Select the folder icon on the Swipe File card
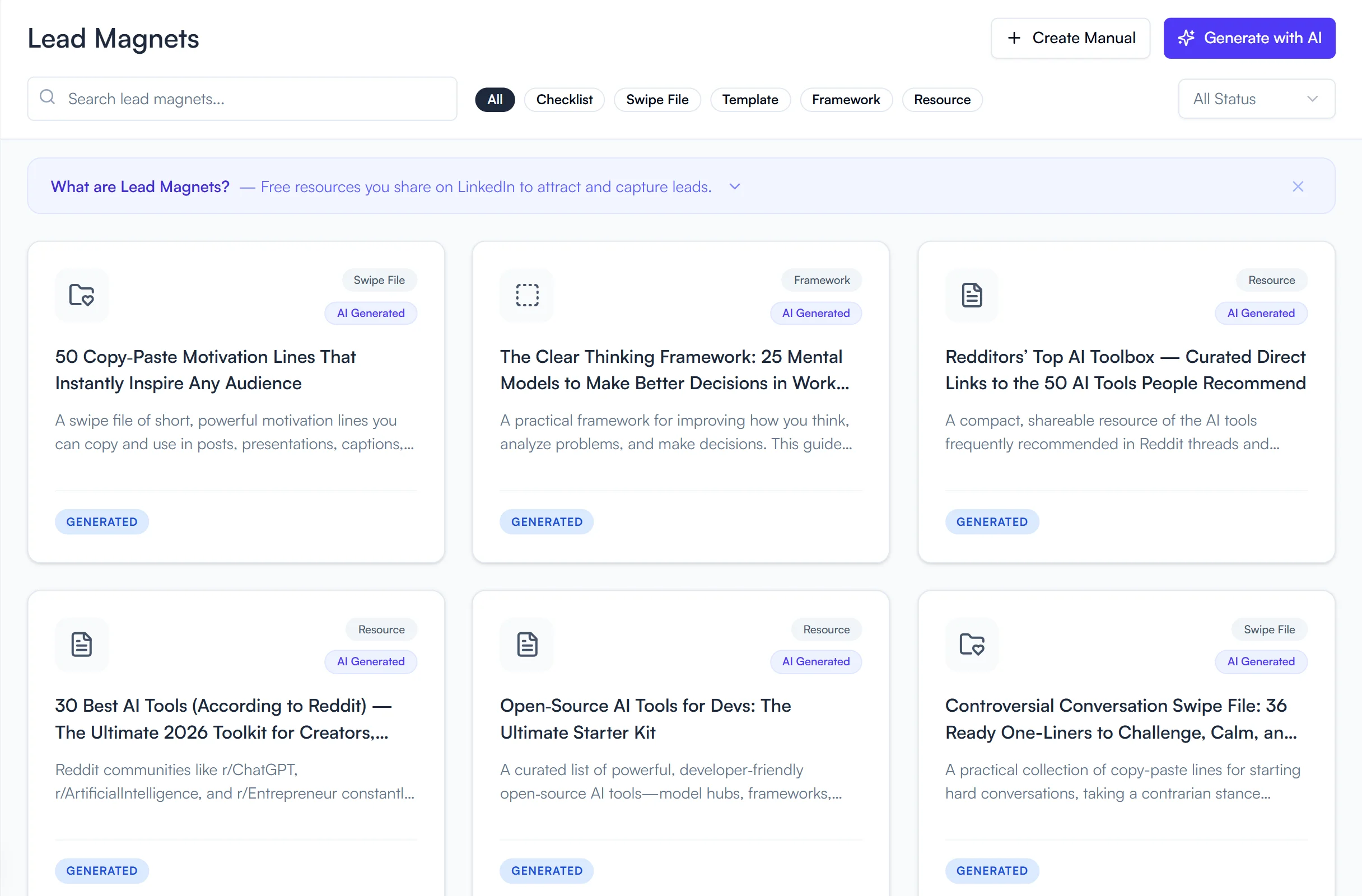Viewport: 1362px width, 896px height. tap(82, 295)
